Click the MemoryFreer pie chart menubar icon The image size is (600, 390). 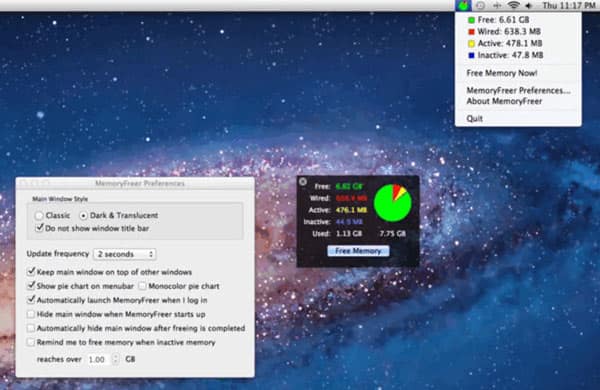(x=463, y=5)
